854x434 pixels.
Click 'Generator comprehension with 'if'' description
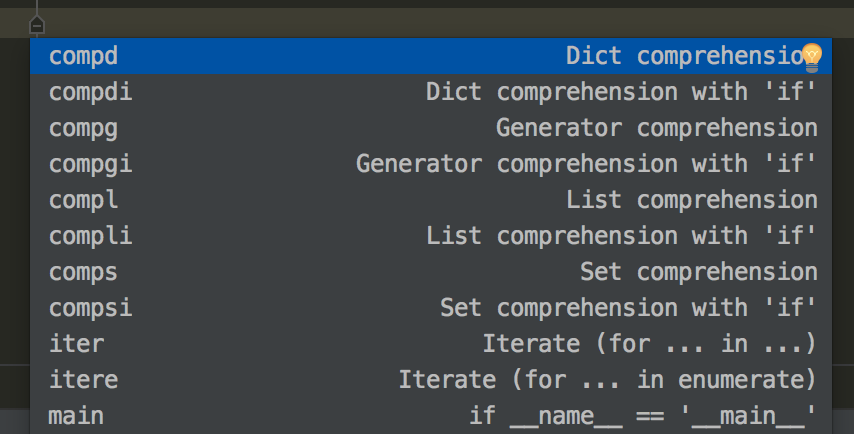coord(586,163)
